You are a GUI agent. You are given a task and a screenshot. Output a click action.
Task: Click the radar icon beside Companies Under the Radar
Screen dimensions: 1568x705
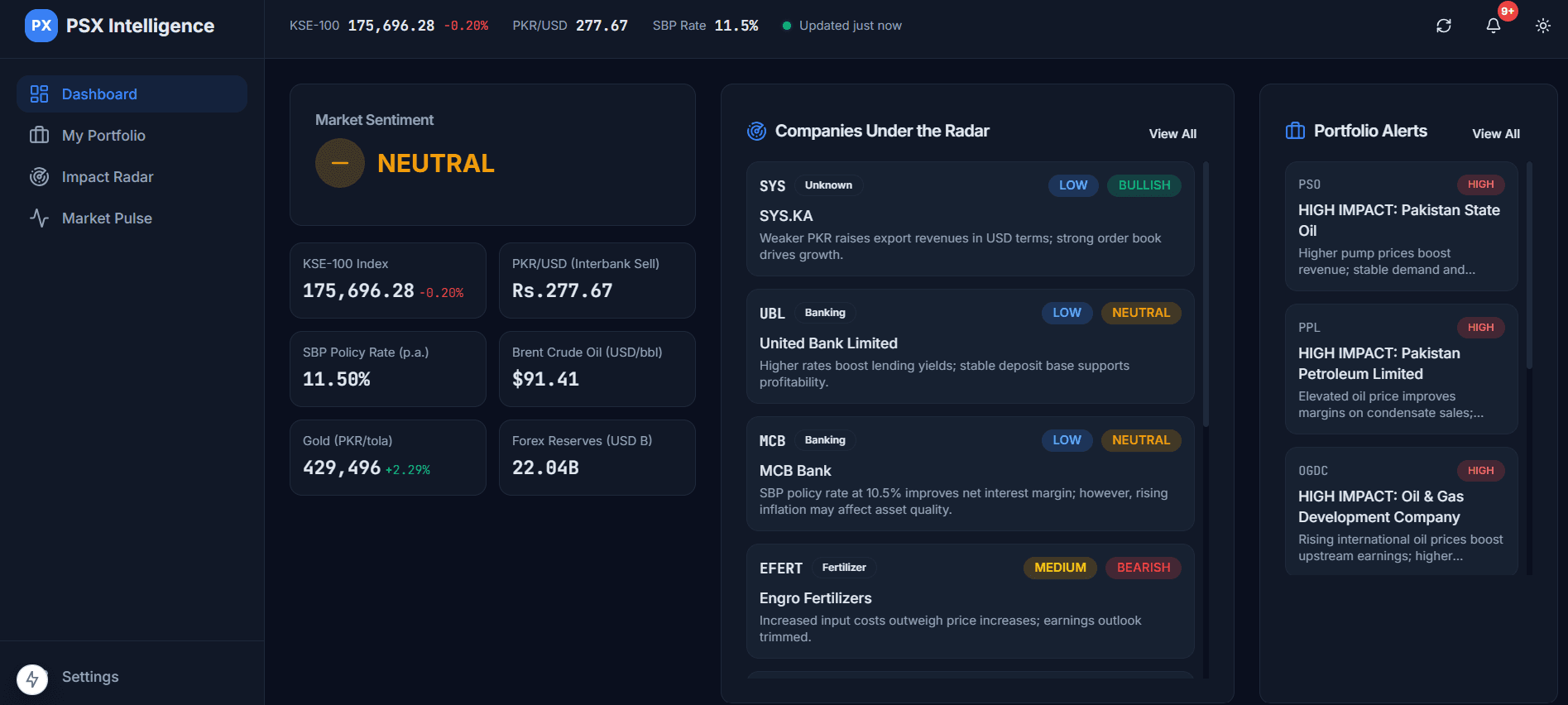pyautogui.click(x=756, y=131)
